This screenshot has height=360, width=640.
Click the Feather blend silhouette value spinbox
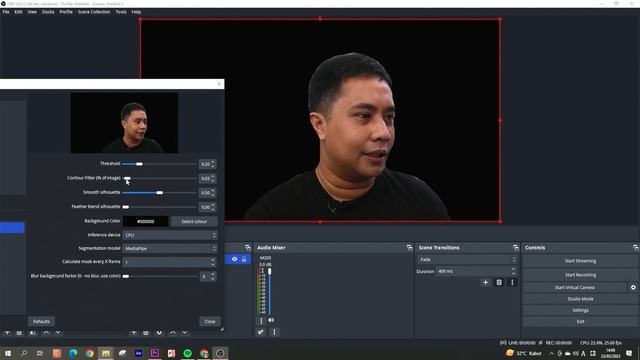207,207
